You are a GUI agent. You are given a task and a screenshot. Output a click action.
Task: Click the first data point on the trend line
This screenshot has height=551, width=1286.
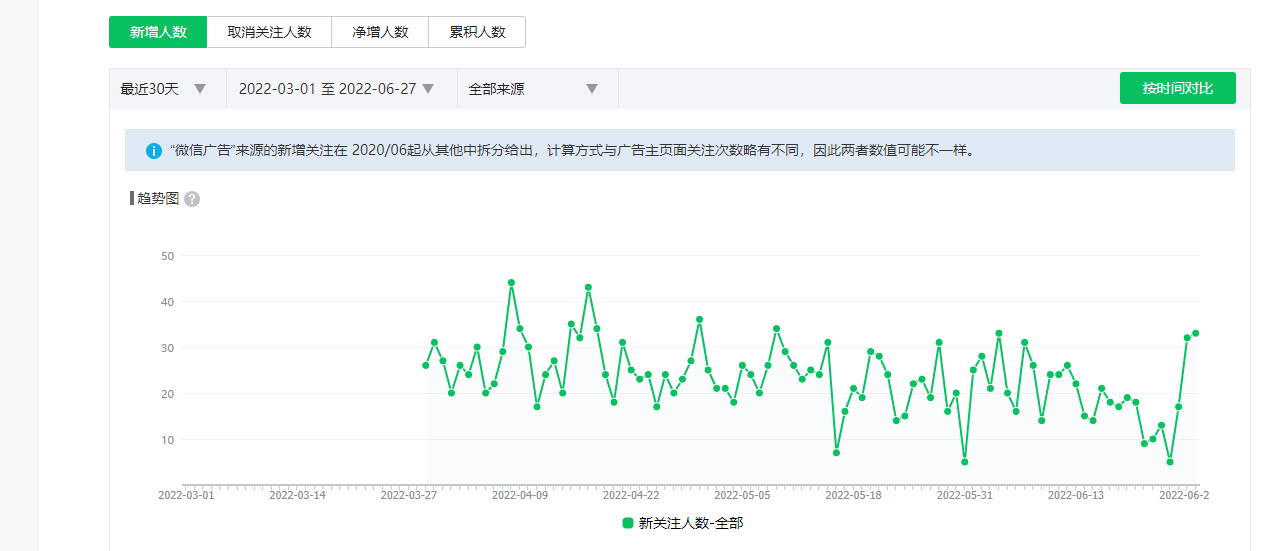[426, 366]
